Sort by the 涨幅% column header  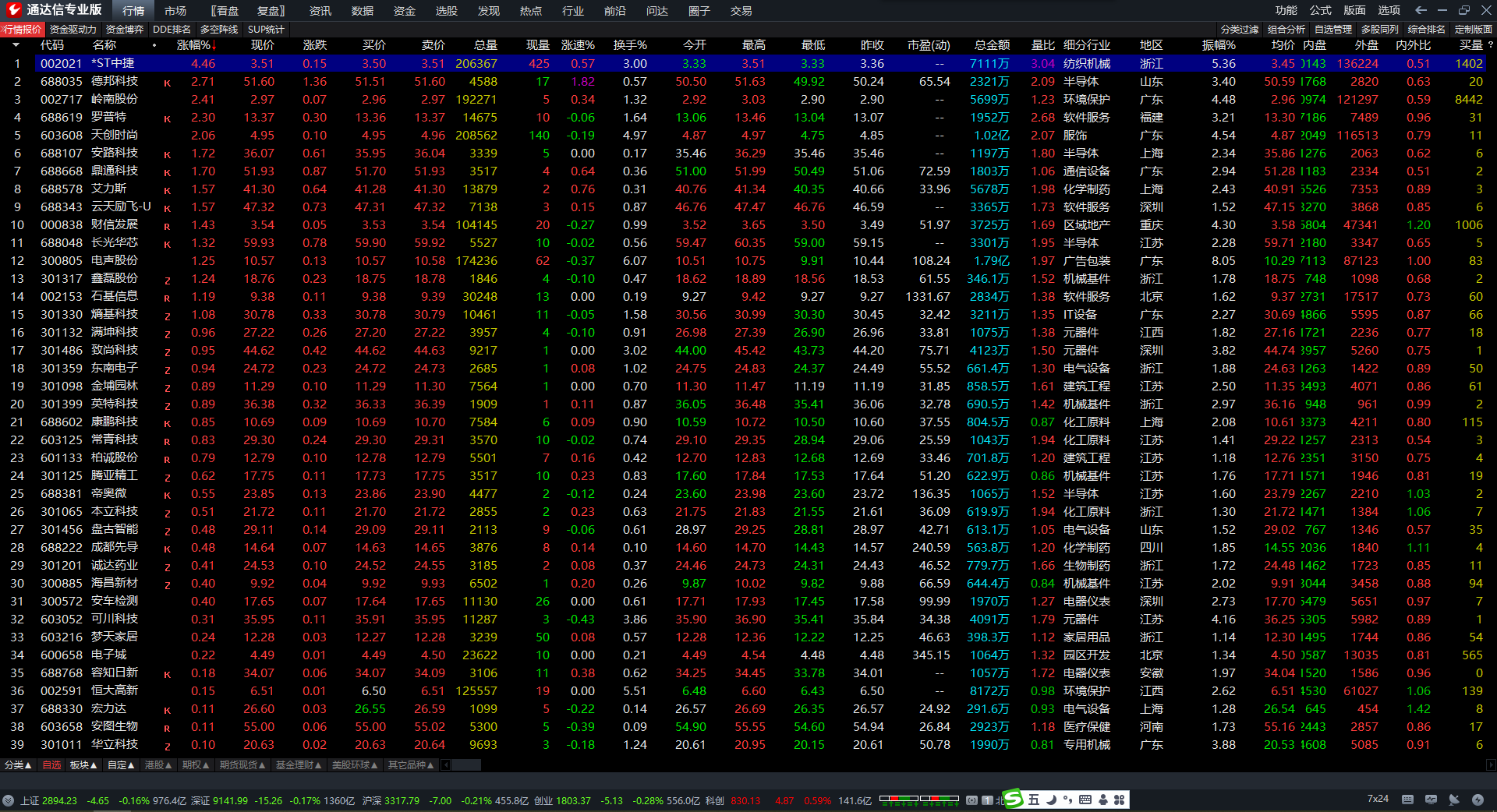click(x=196, y=45)
